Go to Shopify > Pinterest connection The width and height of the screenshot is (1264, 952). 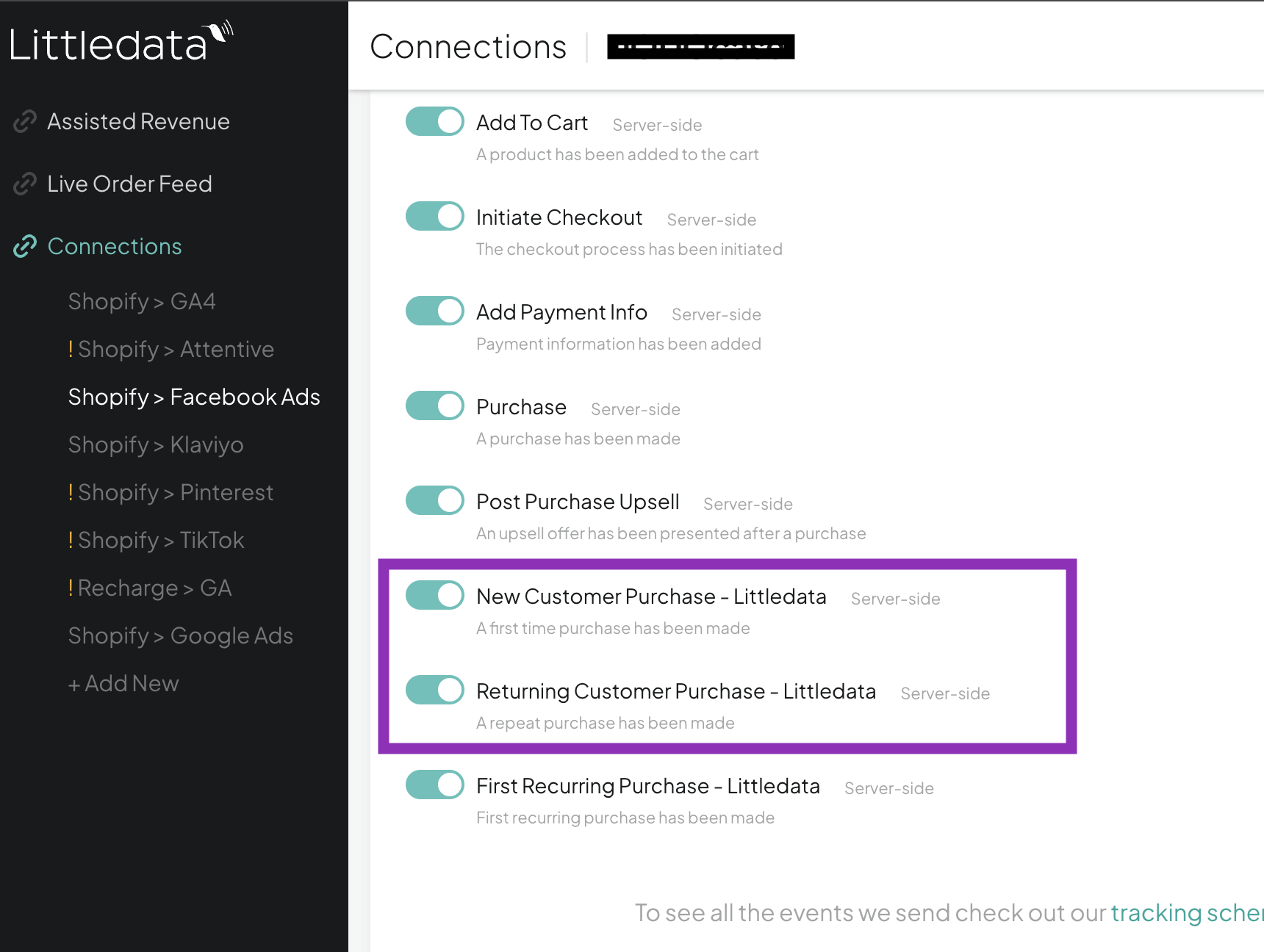176,493
